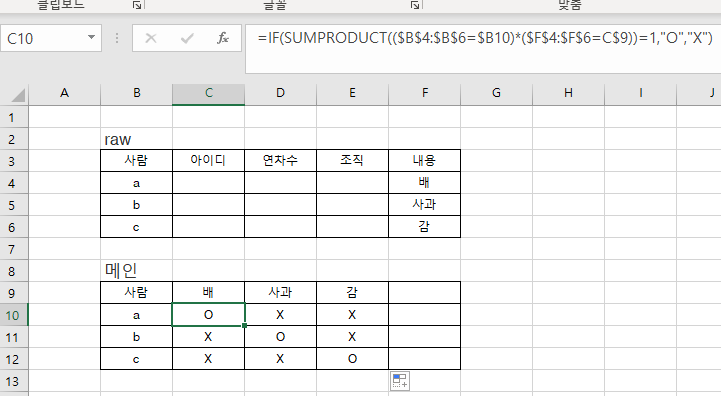Select column F header

coord(424,93)
